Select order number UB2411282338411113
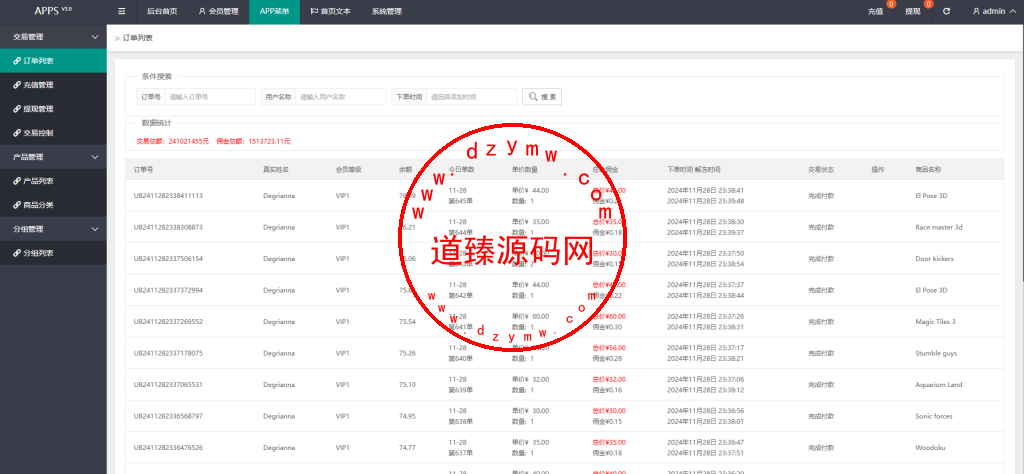 pyautogui.click(x=168, y=195)
